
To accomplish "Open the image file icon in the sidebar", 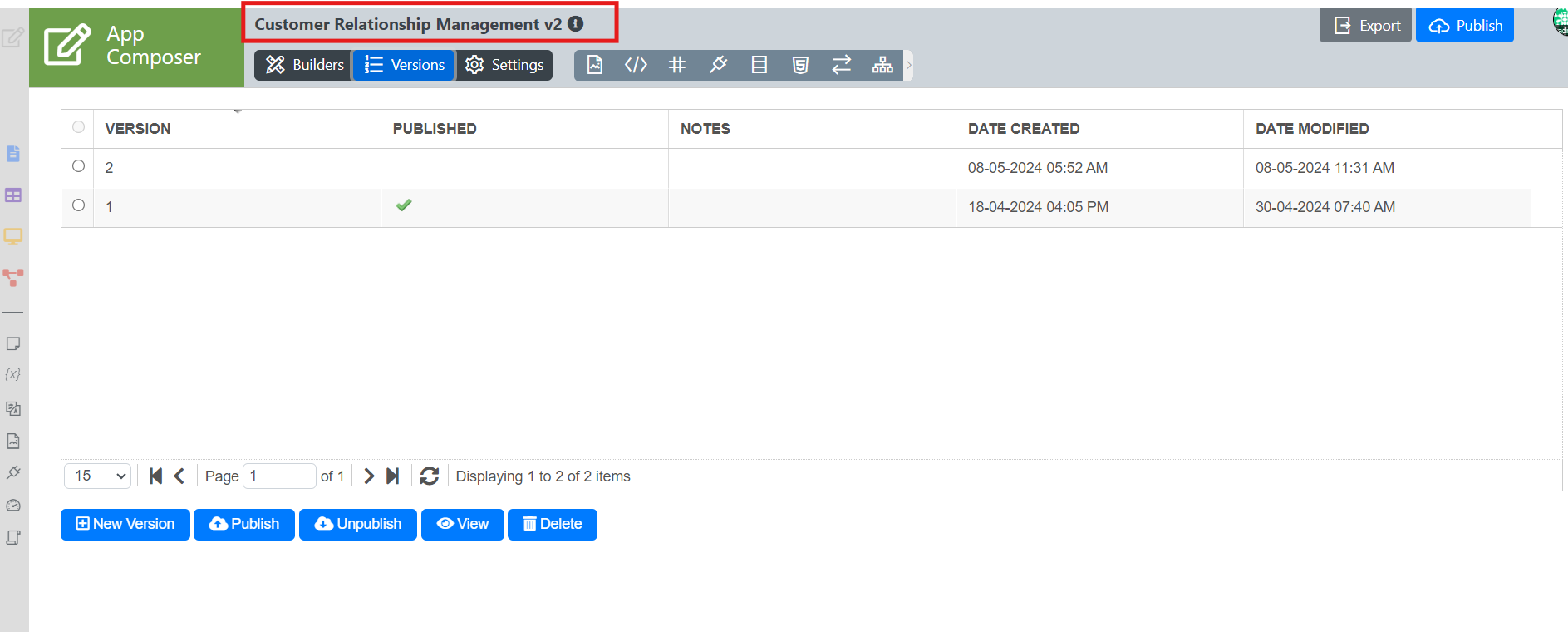I will click(13, 441).
